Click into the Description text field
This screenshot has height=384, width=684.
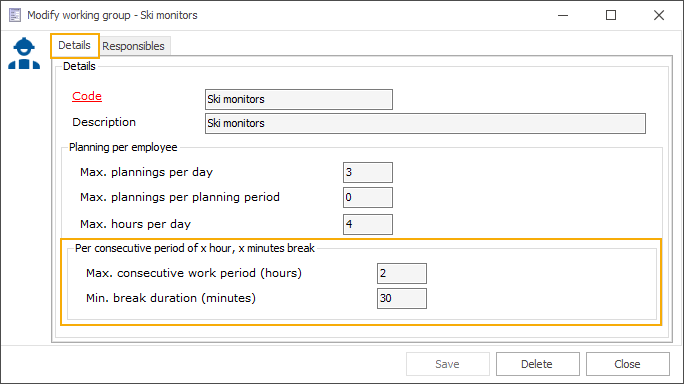pos(425,123)
